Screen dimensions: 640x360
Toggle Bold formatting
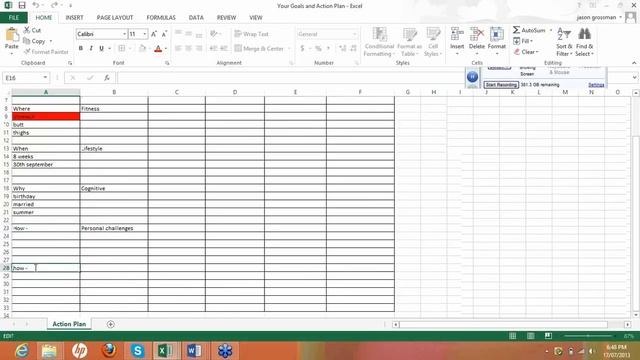(81, 49)
